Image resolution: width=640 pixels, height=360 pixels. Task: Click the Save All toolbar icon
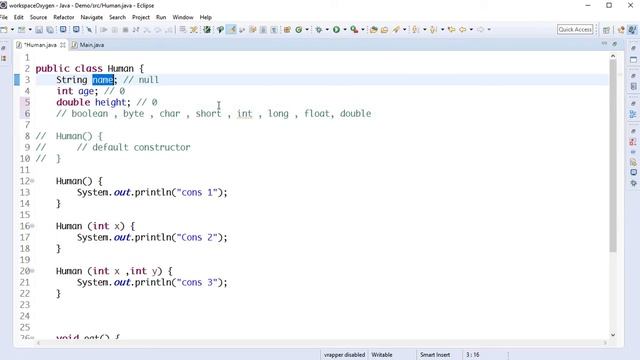coord(50,29)
